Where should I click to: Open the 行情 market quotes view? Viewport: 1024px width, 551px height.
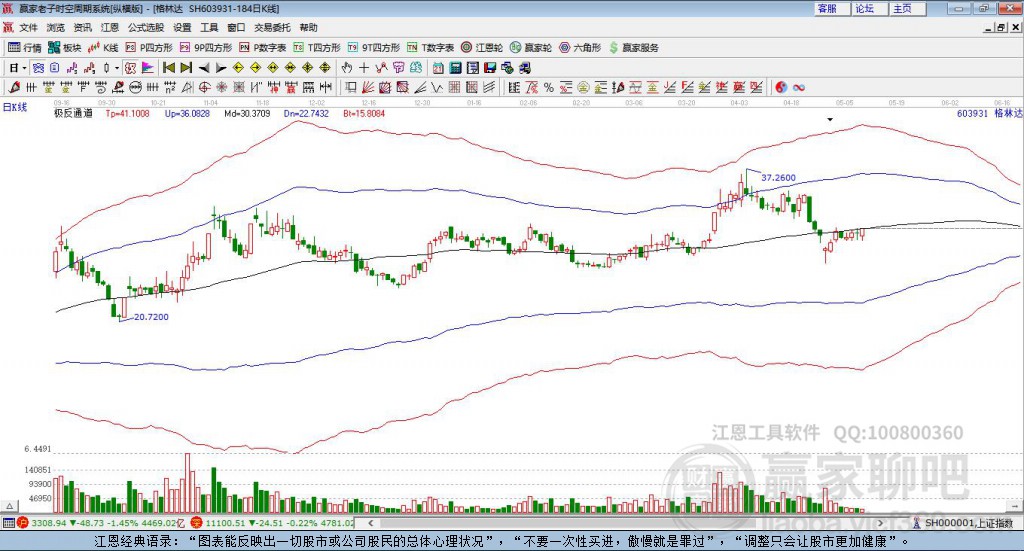tap(24, 48)
